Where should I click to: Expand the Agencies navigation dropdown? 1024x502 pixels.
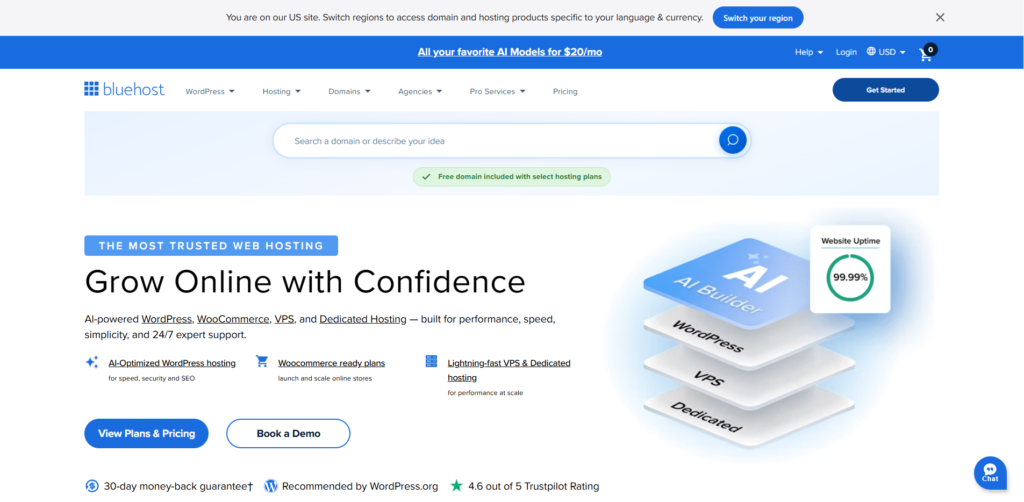click(x=420, y=91)
